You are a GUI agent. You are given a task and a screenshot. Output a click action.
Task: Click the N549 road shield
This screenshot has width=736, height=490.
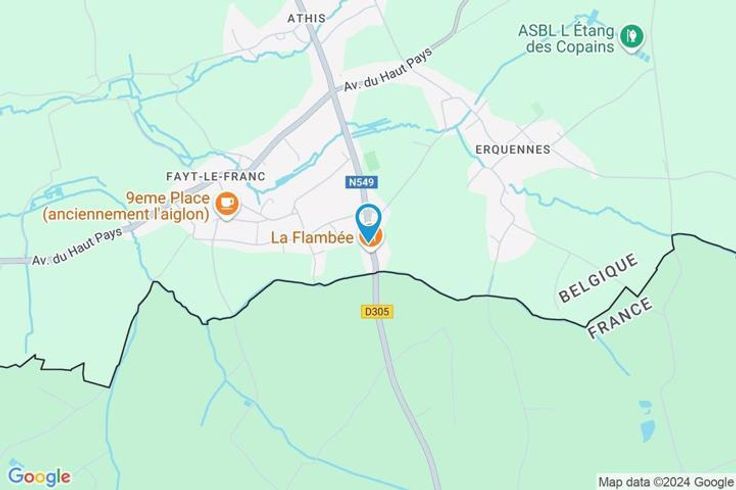click(362, 182)
